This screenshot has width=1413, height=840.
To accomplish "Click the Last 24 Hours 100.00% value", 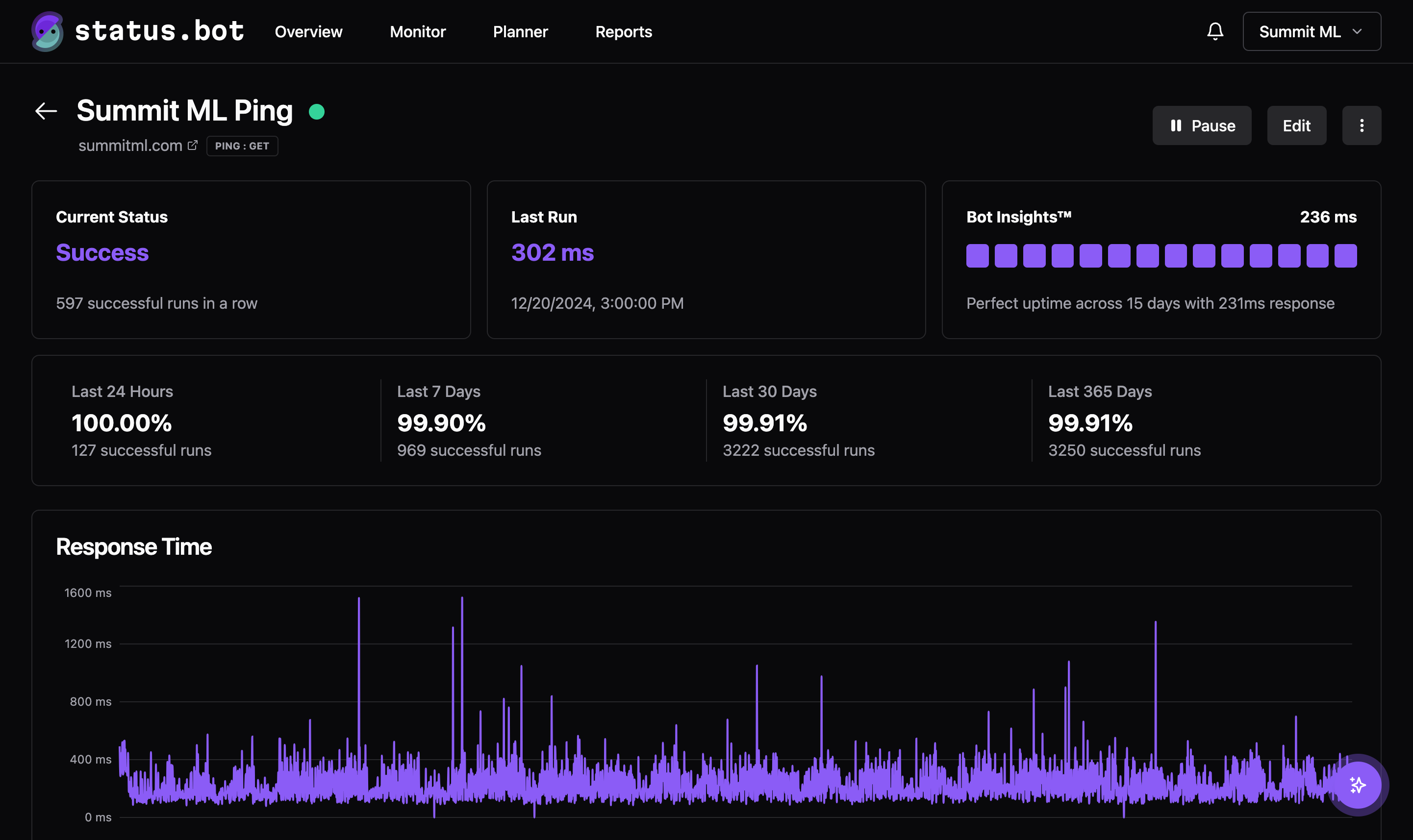I will (x=122, y=423).
